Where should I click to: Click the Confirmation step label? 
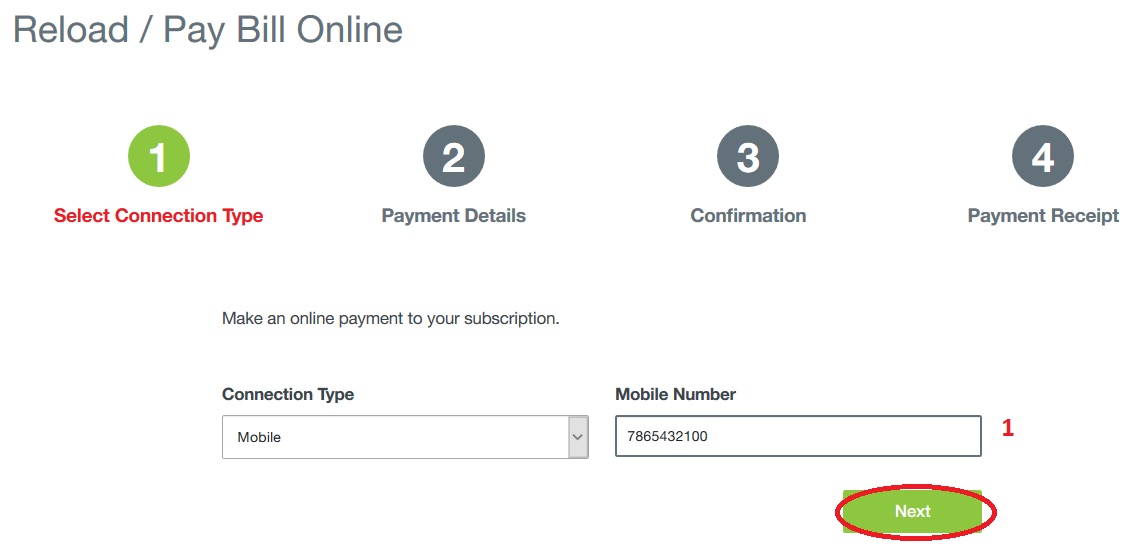[x=748, y=216]
